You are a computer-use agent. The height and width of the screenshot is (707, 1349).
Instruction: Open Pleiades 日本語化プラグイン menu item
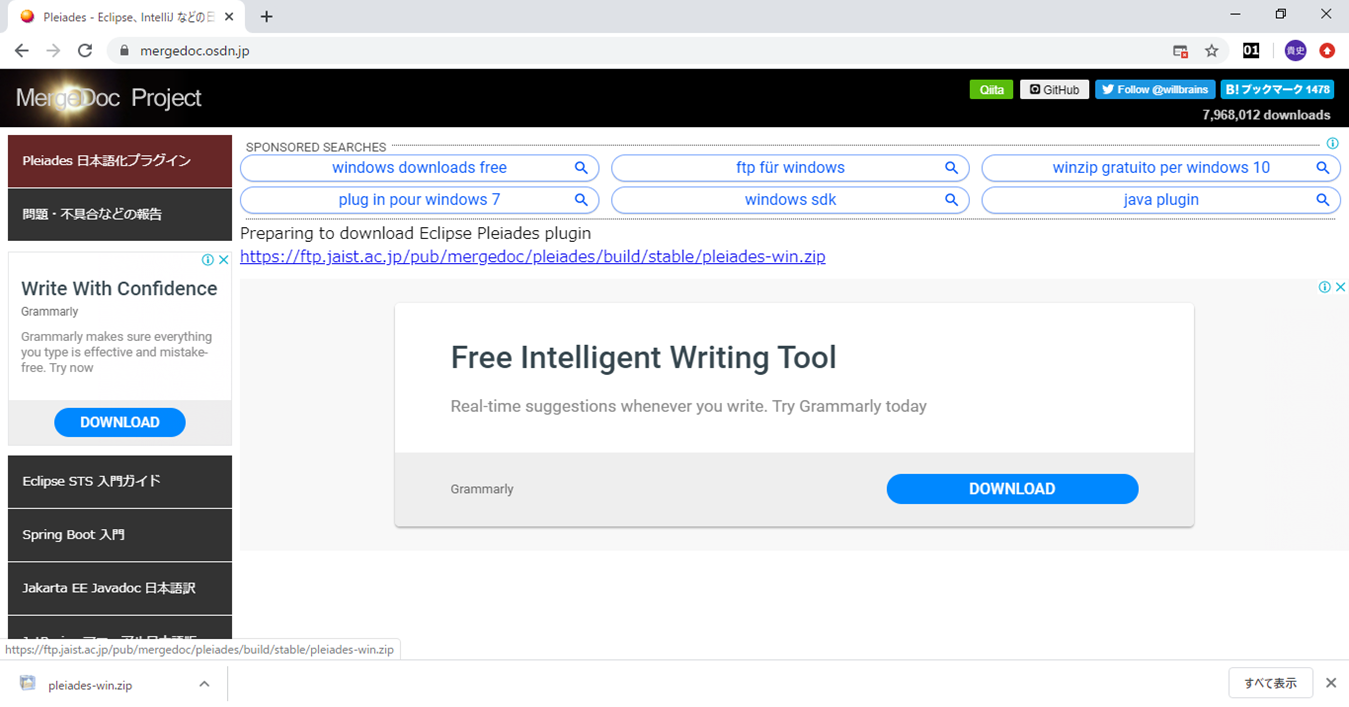click(x=120, y=161)
